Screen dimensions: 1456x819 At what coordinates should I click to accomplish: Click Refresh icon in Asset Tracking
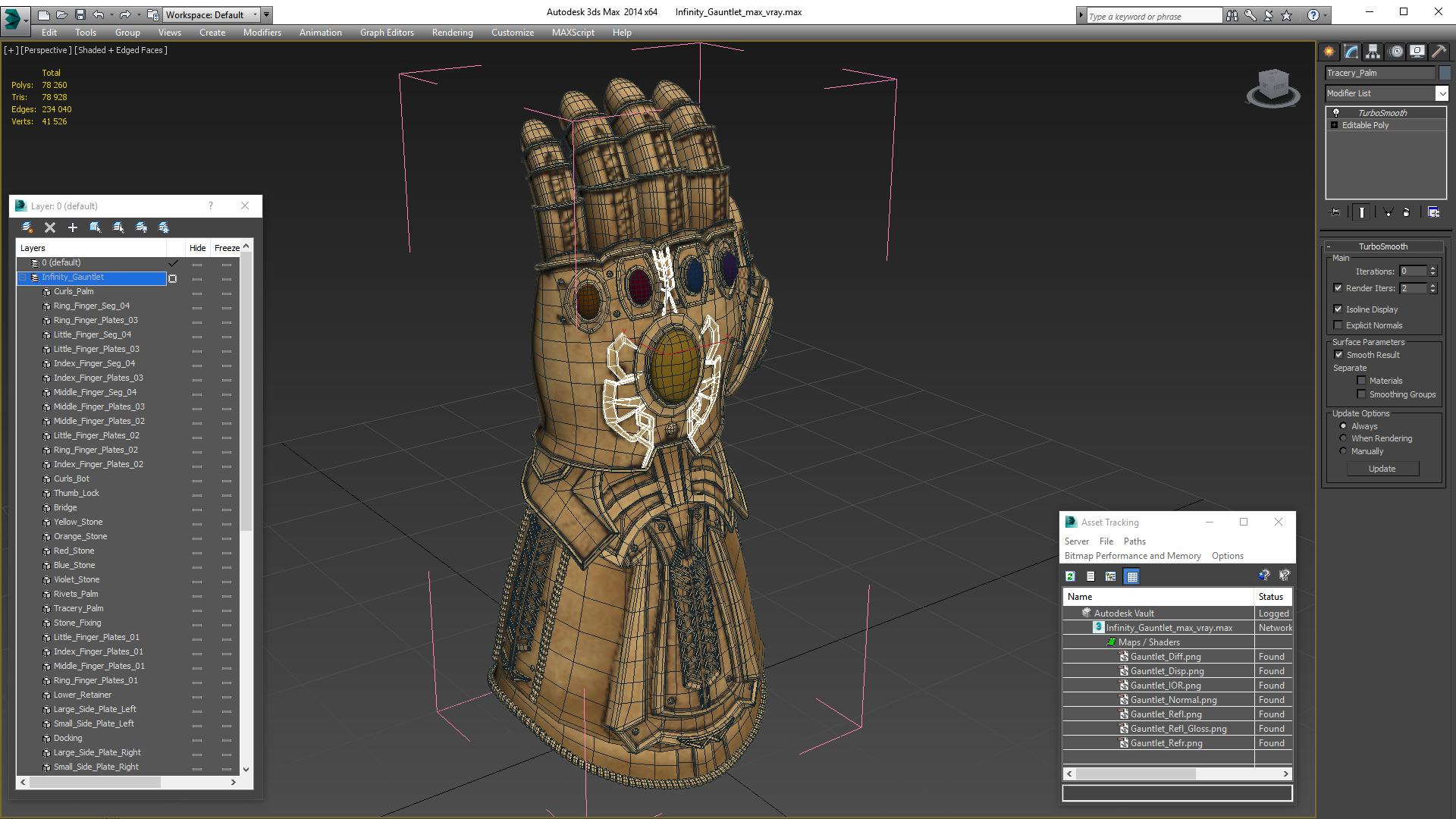(1070, 576)
